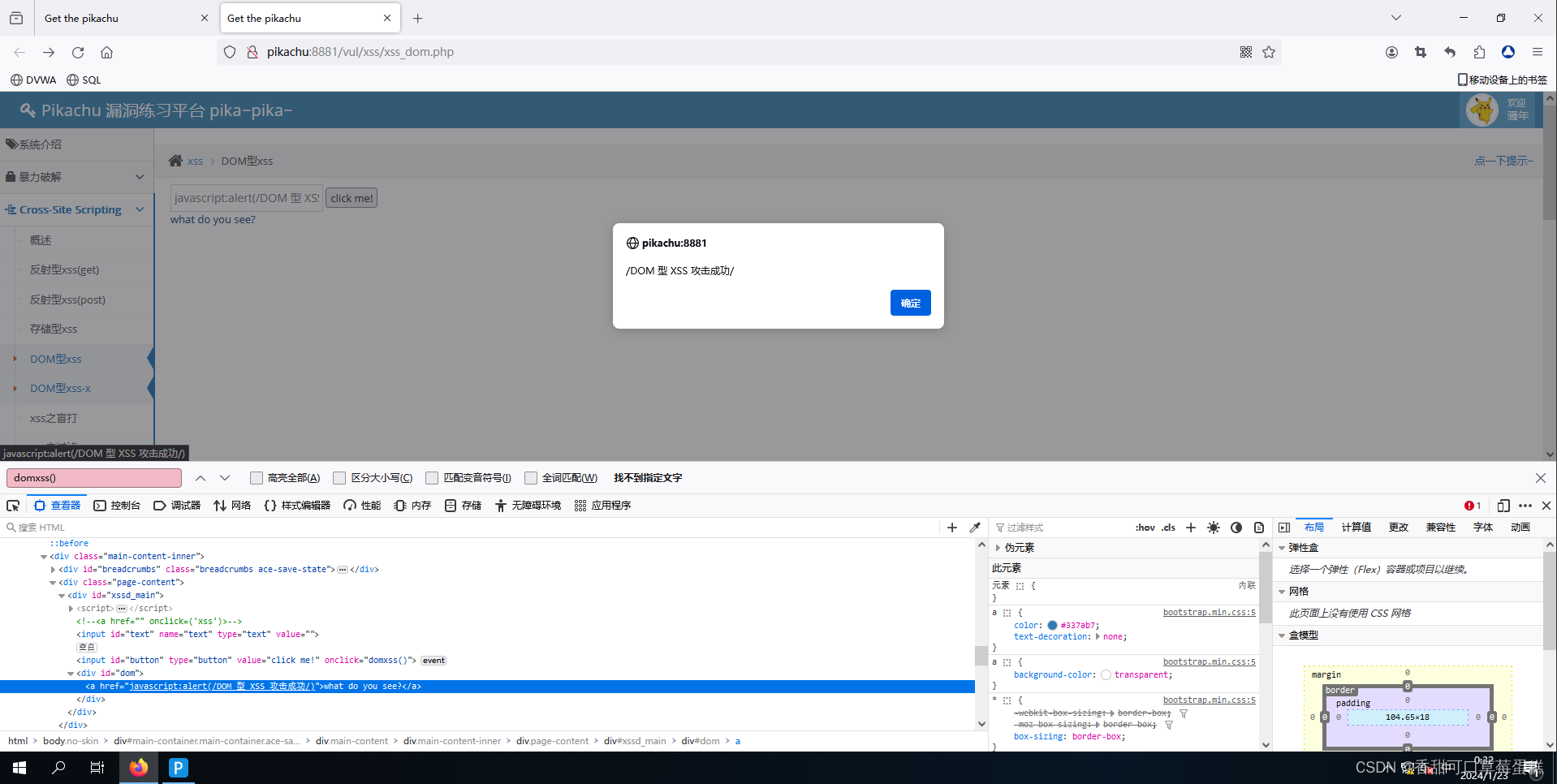
Task: Click the 搜索 HTML search field
Action: point(471,528)
